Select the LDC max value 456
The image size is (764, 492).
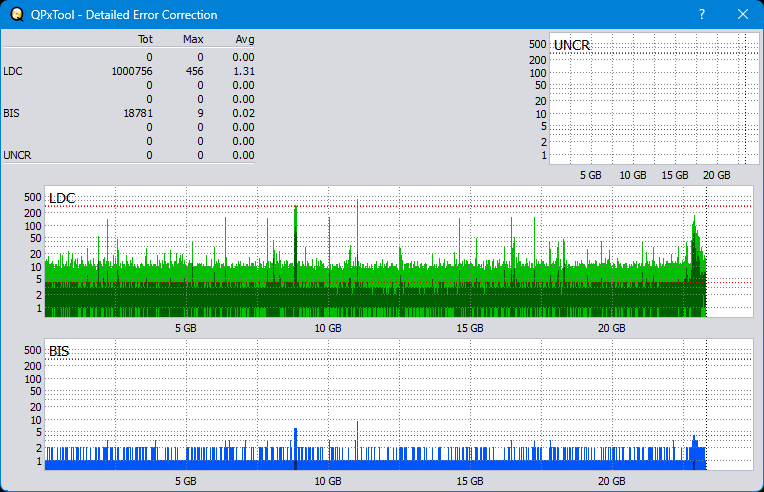(x=194, y=71)
